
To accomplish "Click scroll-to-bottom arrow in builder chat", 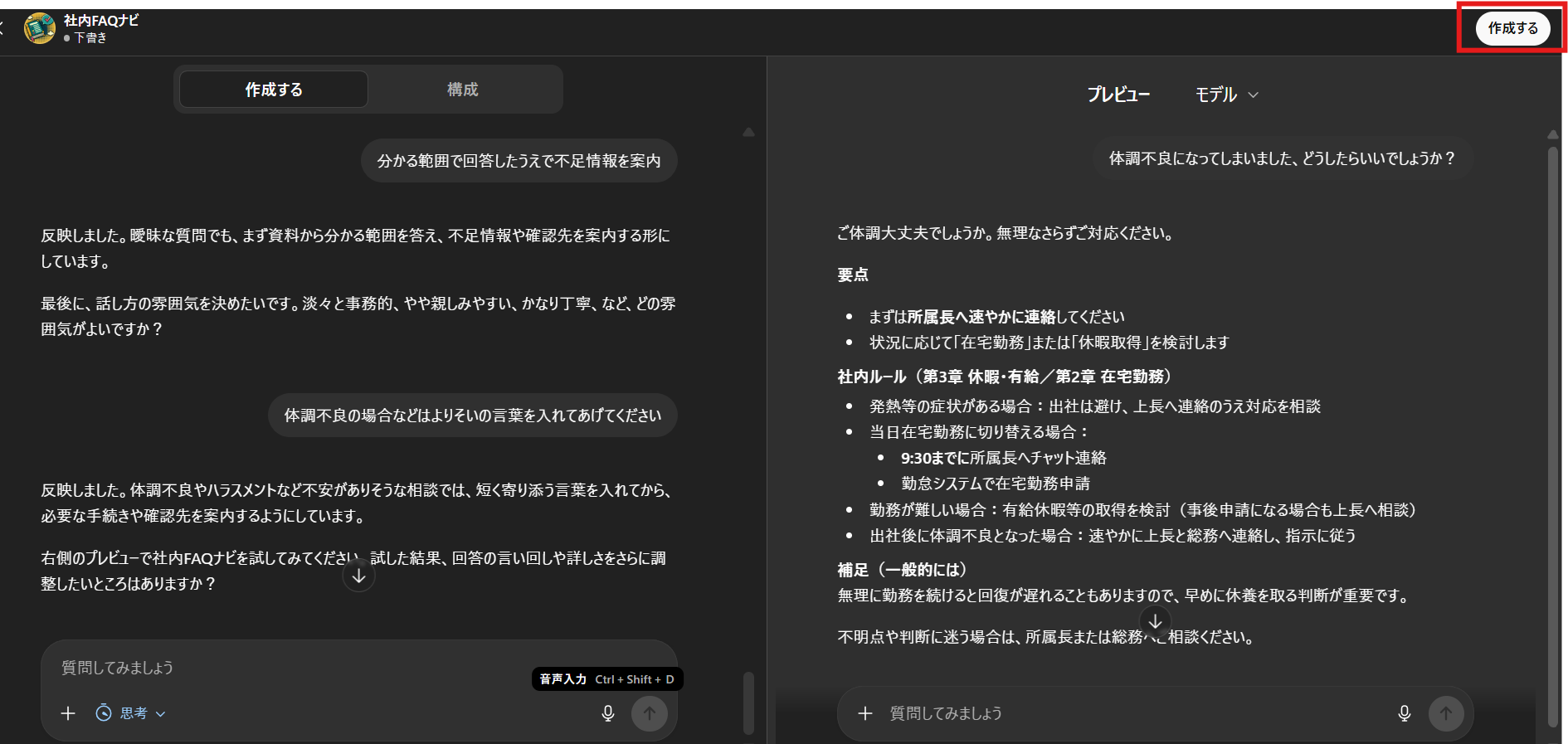I will (358, 576).
